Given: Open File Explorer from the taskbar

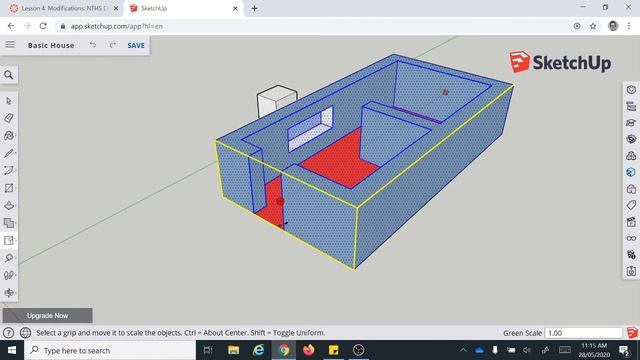Looking at the screenshot, I should pyautogui.click(x=233, y=350).
